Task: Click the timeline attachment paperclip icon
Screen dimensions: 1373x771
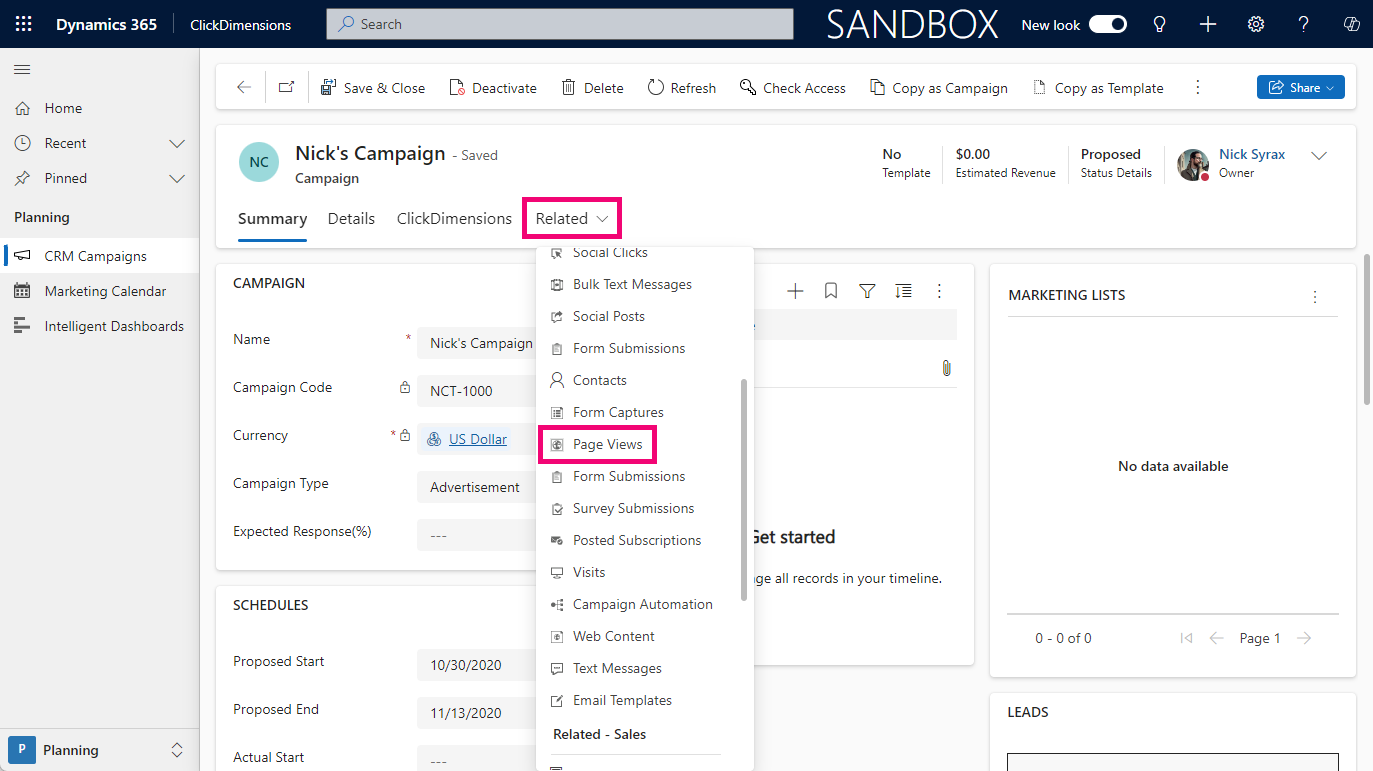Action: (x=946, y=369)
